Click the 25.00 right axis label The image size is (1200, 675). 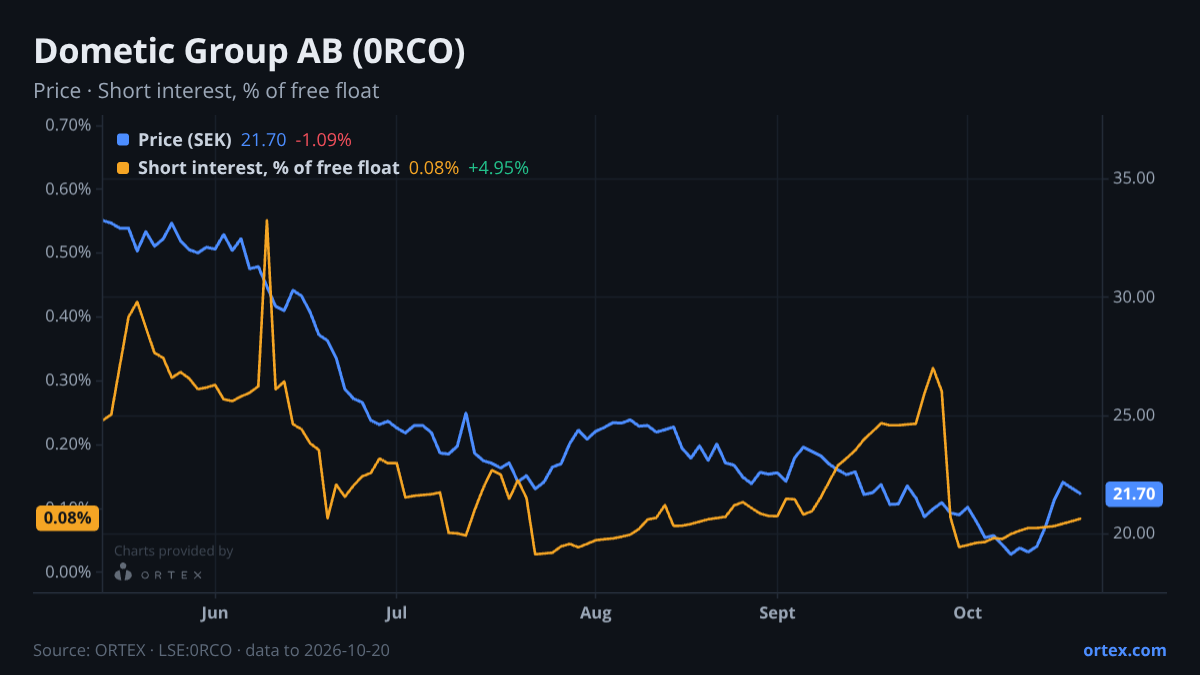[1134, 415]
